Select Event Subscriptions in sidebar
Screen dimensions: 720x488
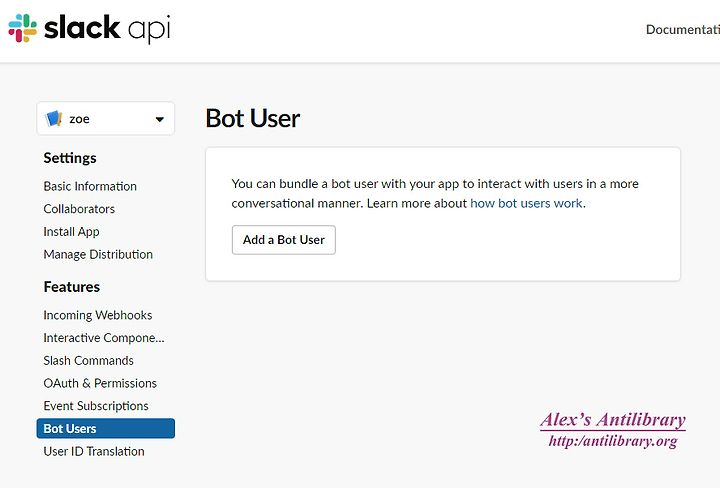coord(96,406)
